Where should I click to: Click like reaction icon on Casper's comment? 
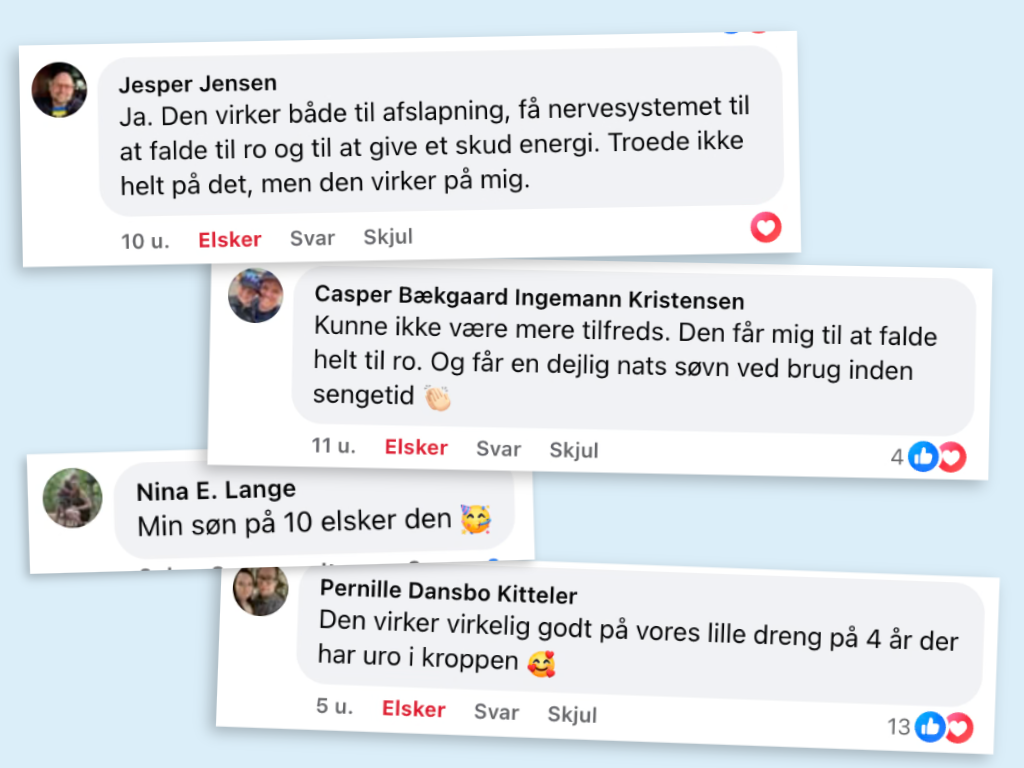tap(924, 457)
